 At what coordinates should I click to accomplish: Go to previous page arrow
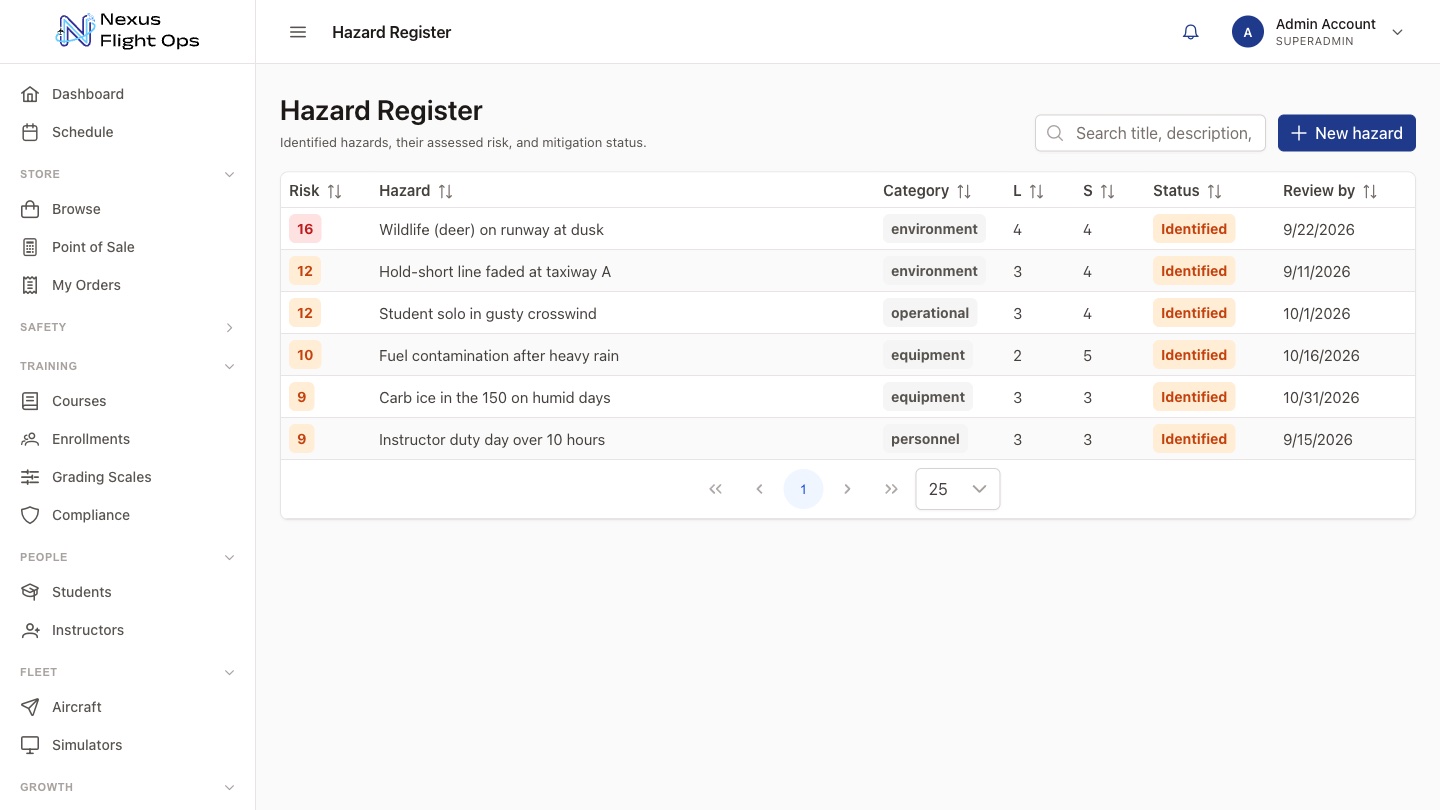759,489
